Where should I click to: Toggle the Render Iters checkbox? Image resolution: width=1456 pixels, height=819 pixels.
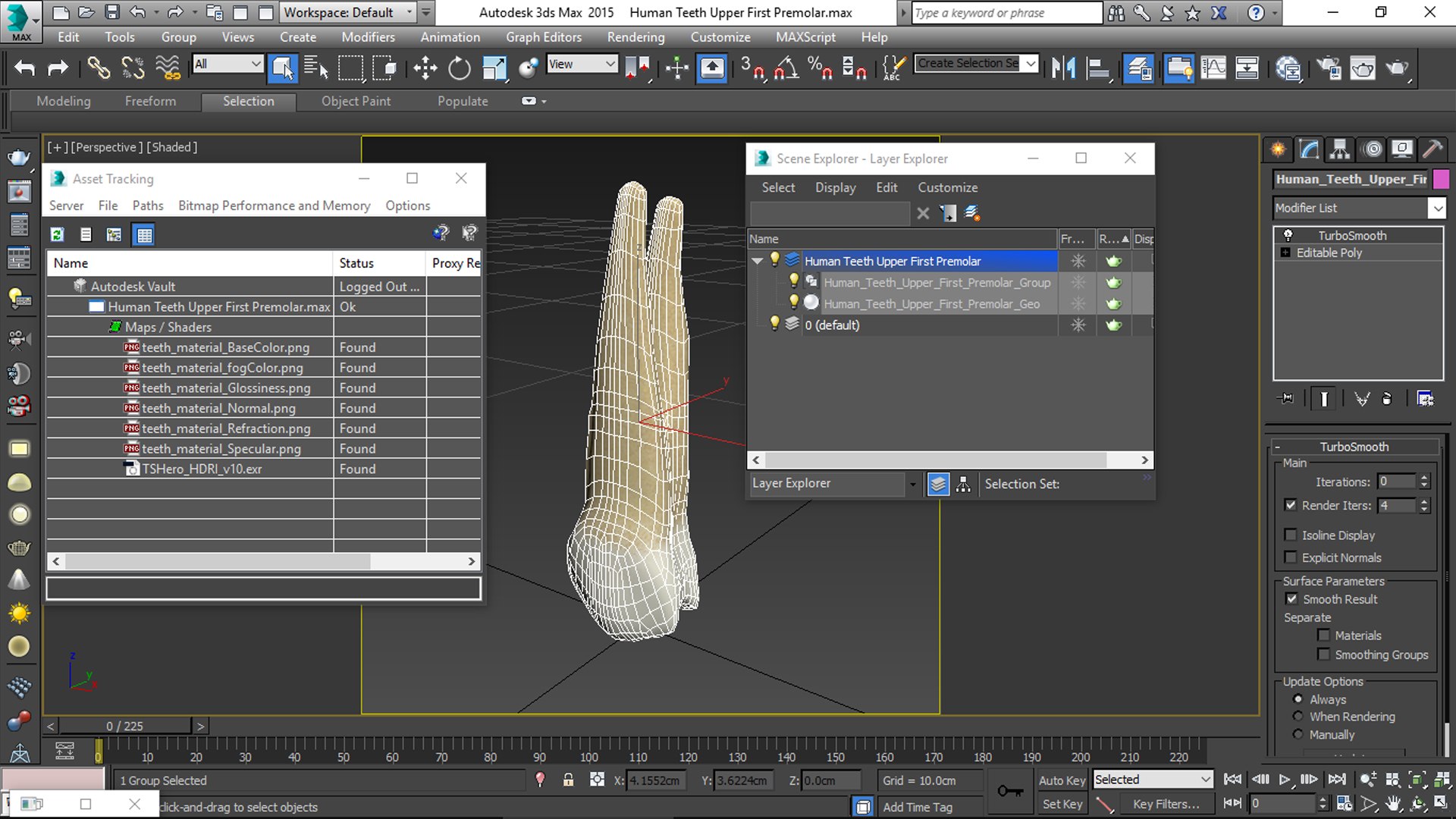pyautogui.click(x=1291, y=505)
